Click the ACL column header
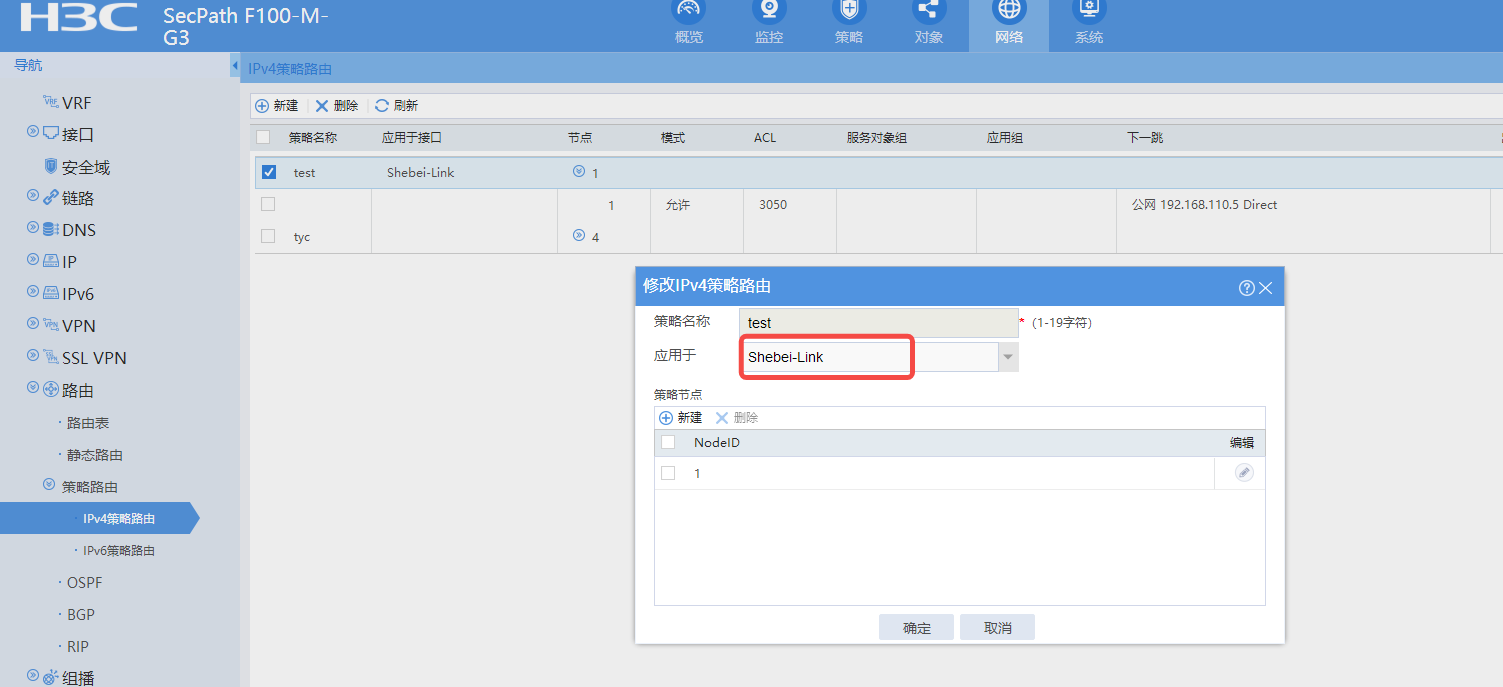Image resolution: width=1503 pixels, height=687 pixels. pos(765,138)
